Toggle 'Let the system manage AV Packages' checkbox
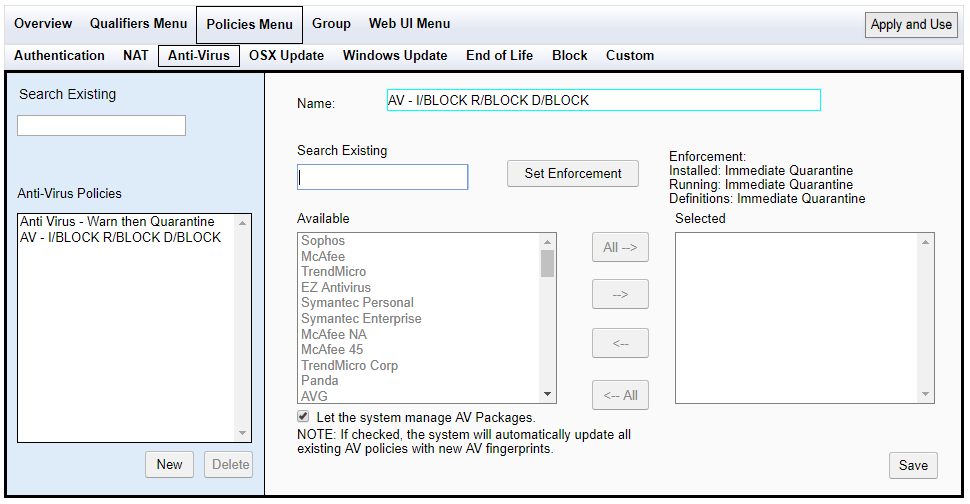The image size is (970, 504). tap(303, 416)
